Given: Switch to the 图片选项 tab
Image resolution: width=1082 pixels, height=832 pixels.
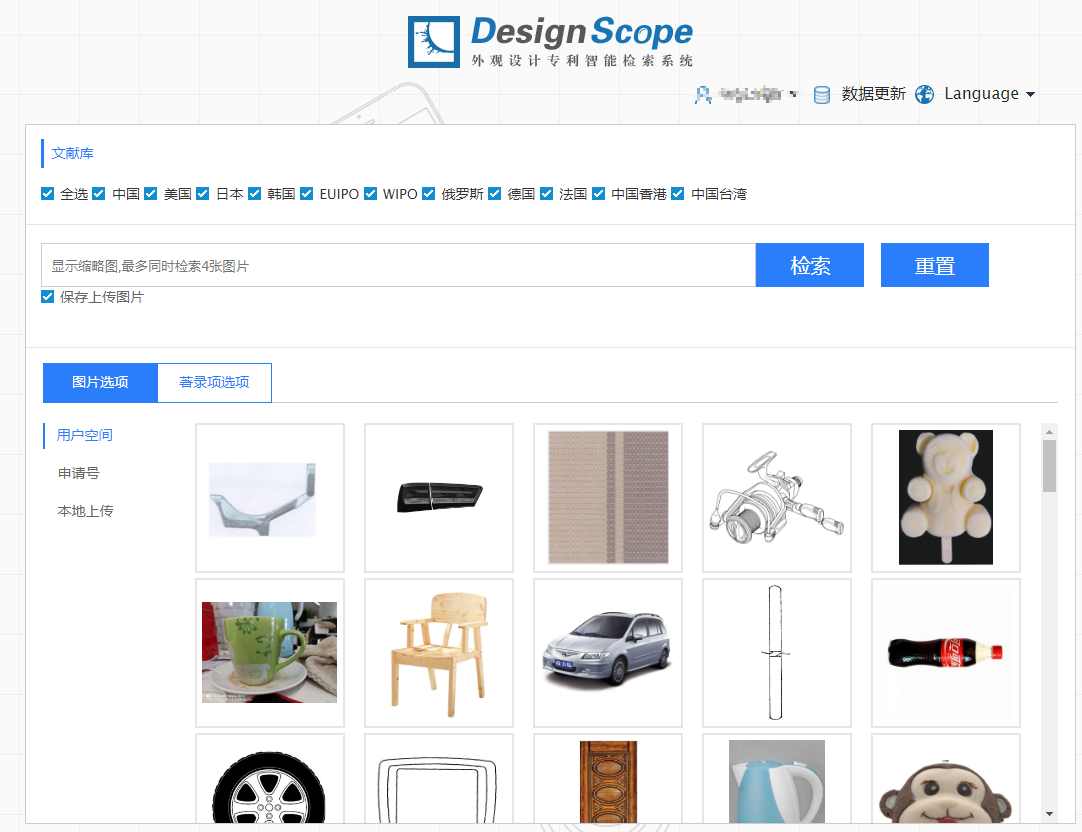Looking at the screenshot, I should 100,382.
